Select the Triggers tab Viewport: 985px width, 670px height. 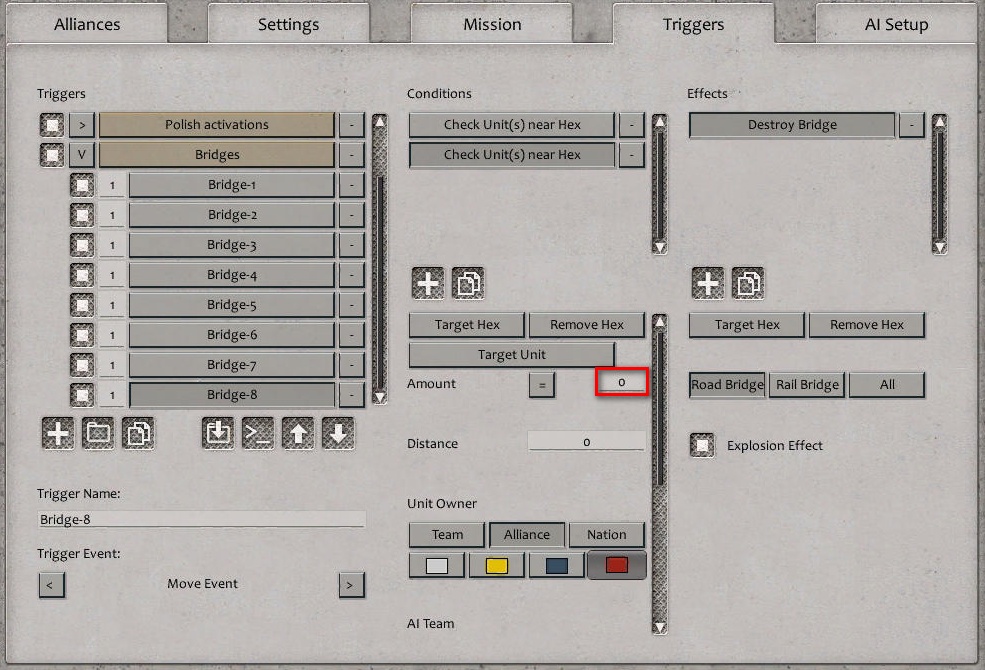click(x=694, y=24)
